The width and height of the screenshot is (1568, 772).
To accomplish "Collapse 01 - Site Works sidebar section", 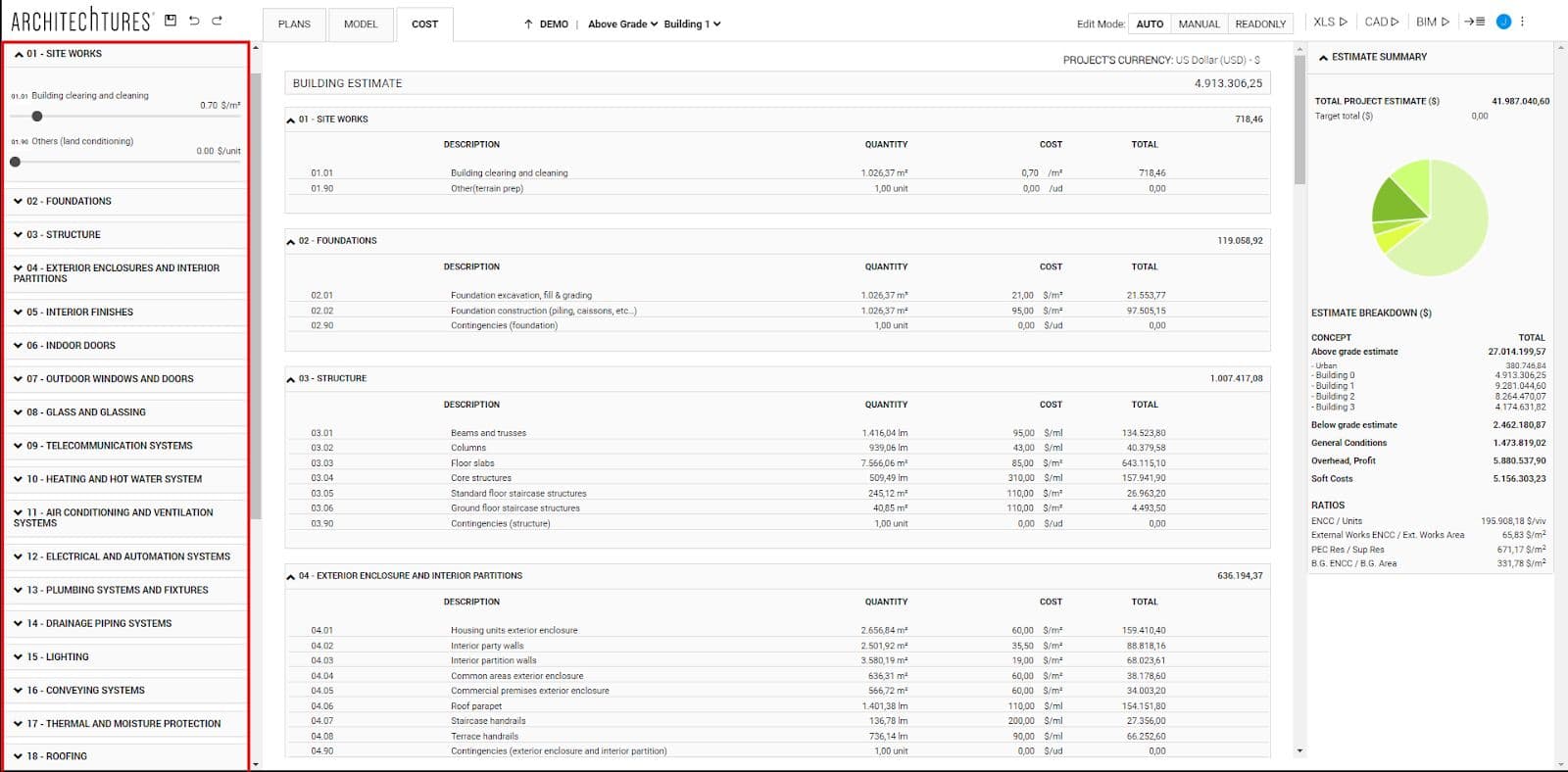I will (x=125, y=54).
